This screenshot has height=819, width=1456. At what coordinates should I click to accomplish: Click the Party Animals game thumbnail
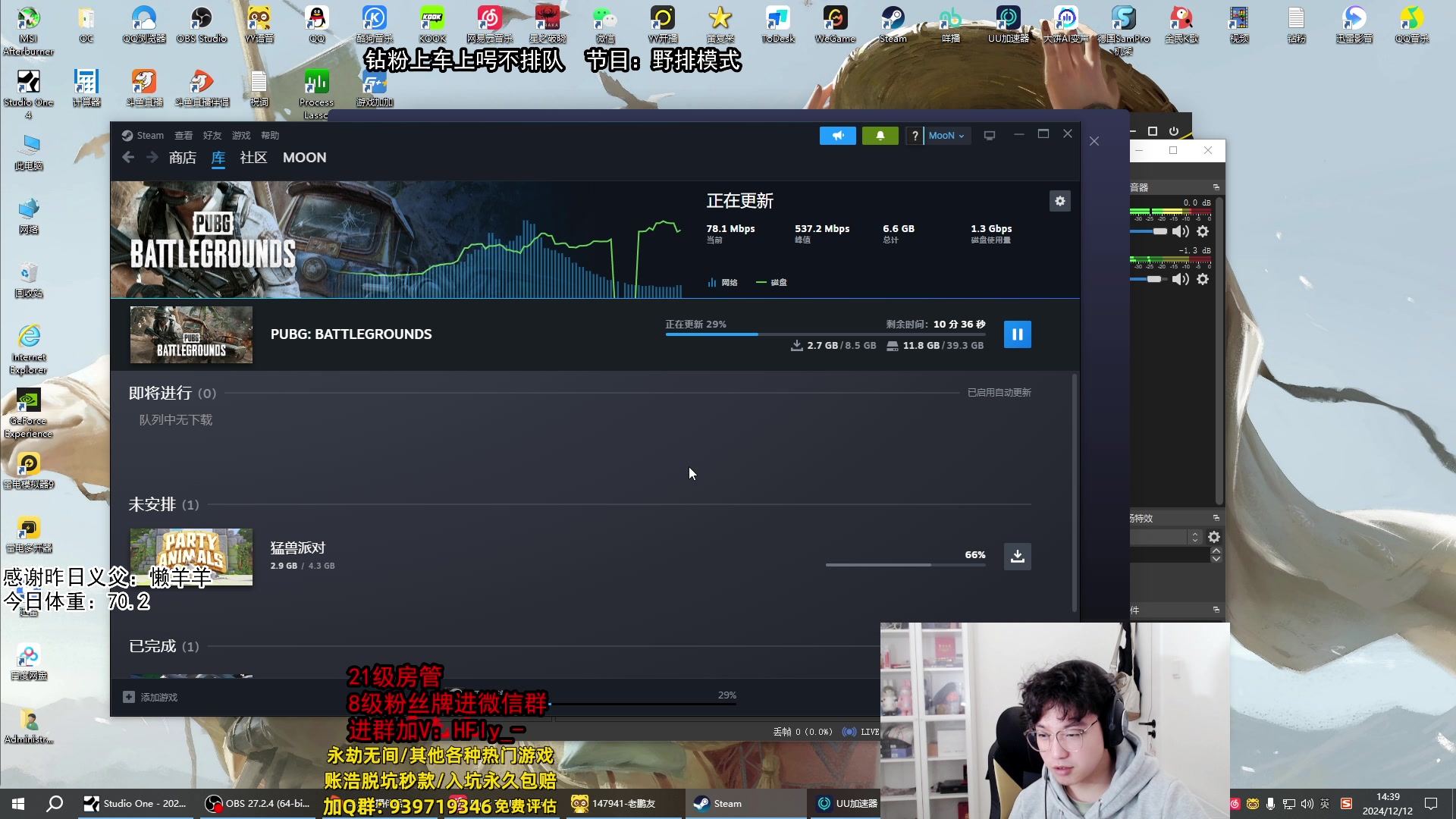191,557
